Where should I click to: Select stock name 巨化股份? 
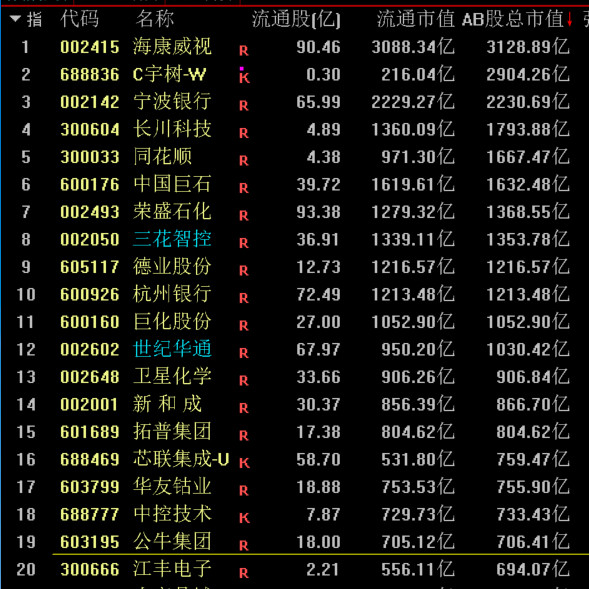172,322
